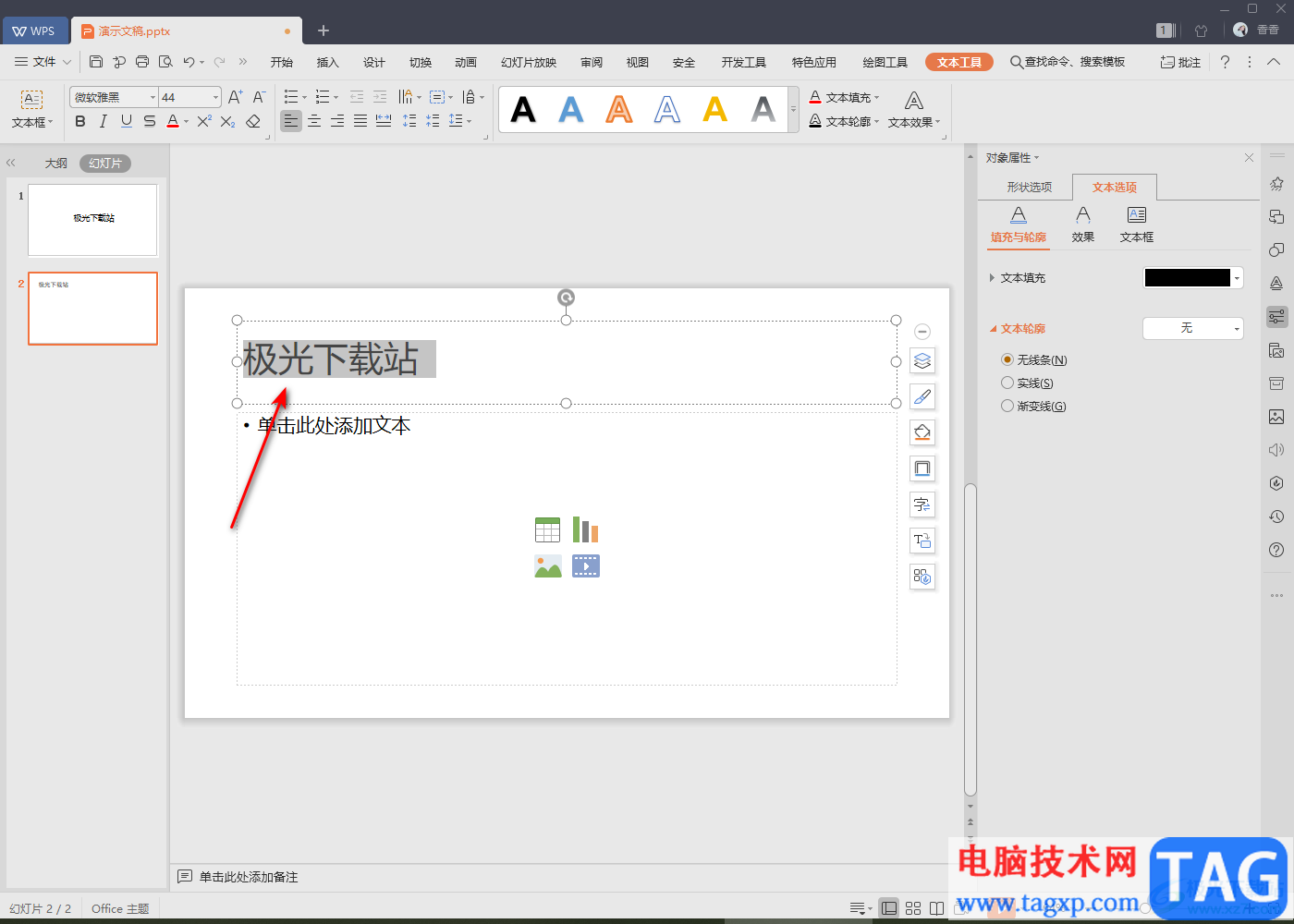Open print preview

[165, 62]
